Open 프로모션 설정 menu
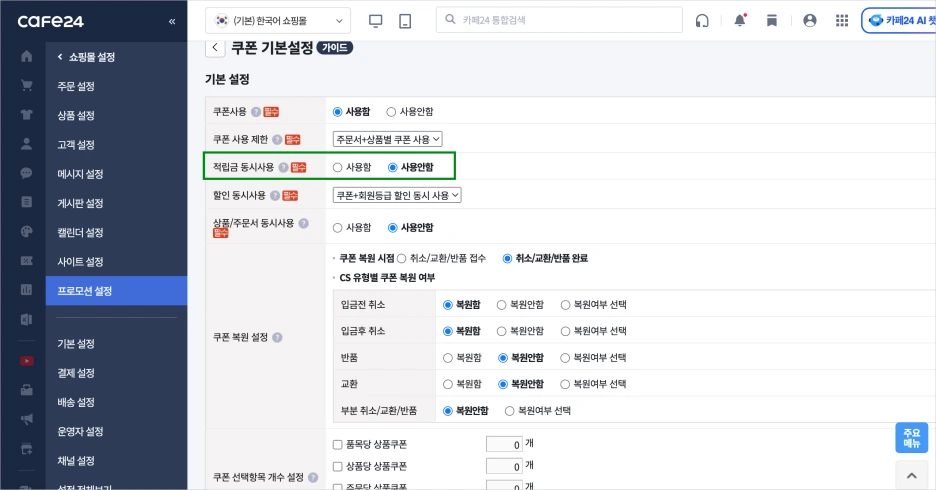This screenshot has height=490, width=936. [x=116, y=291]
